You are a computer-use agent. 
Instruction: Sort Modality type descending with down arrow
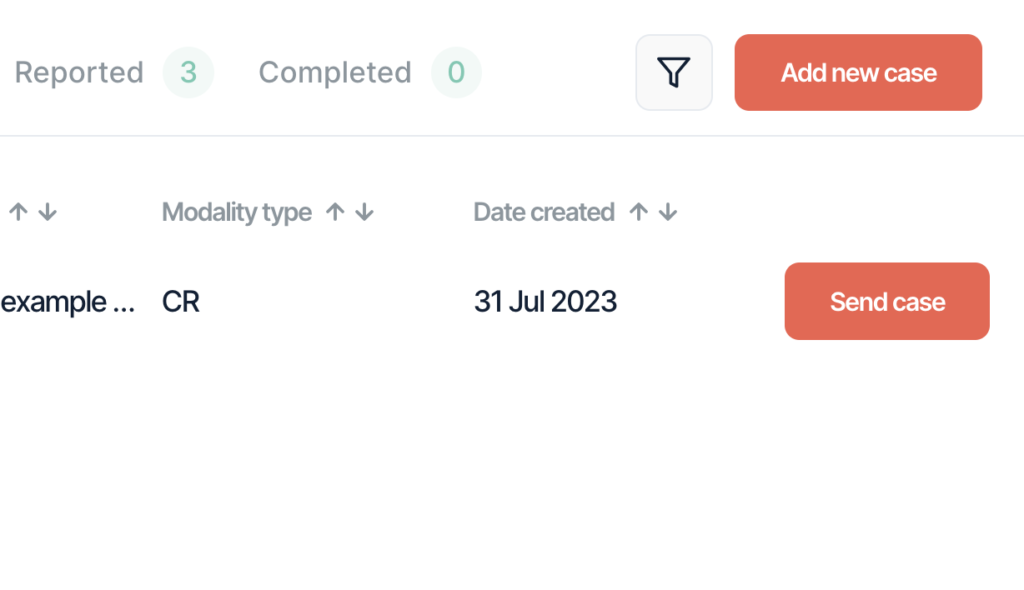[x=364, y=212]
